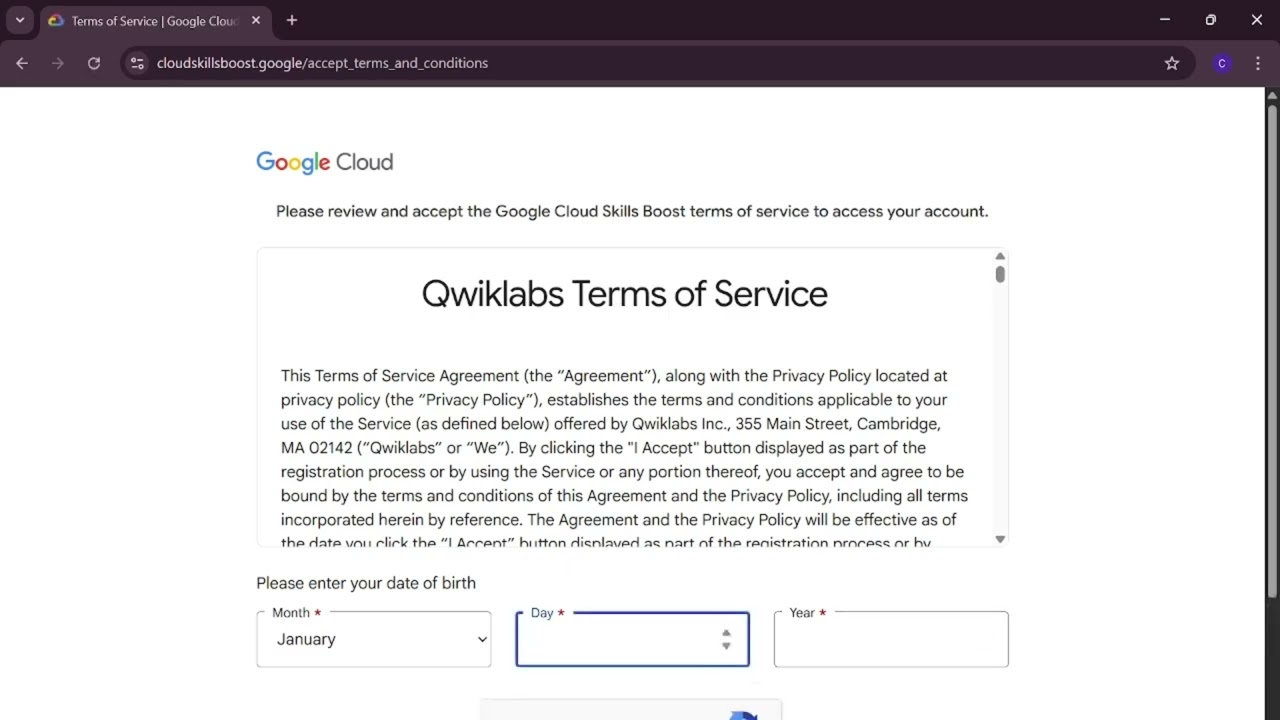Image resolution: width=1280 pixels, height=720 pixels.
Task: Click the Qwiklabs Terms of Service heading
Action: click(625, 294)
